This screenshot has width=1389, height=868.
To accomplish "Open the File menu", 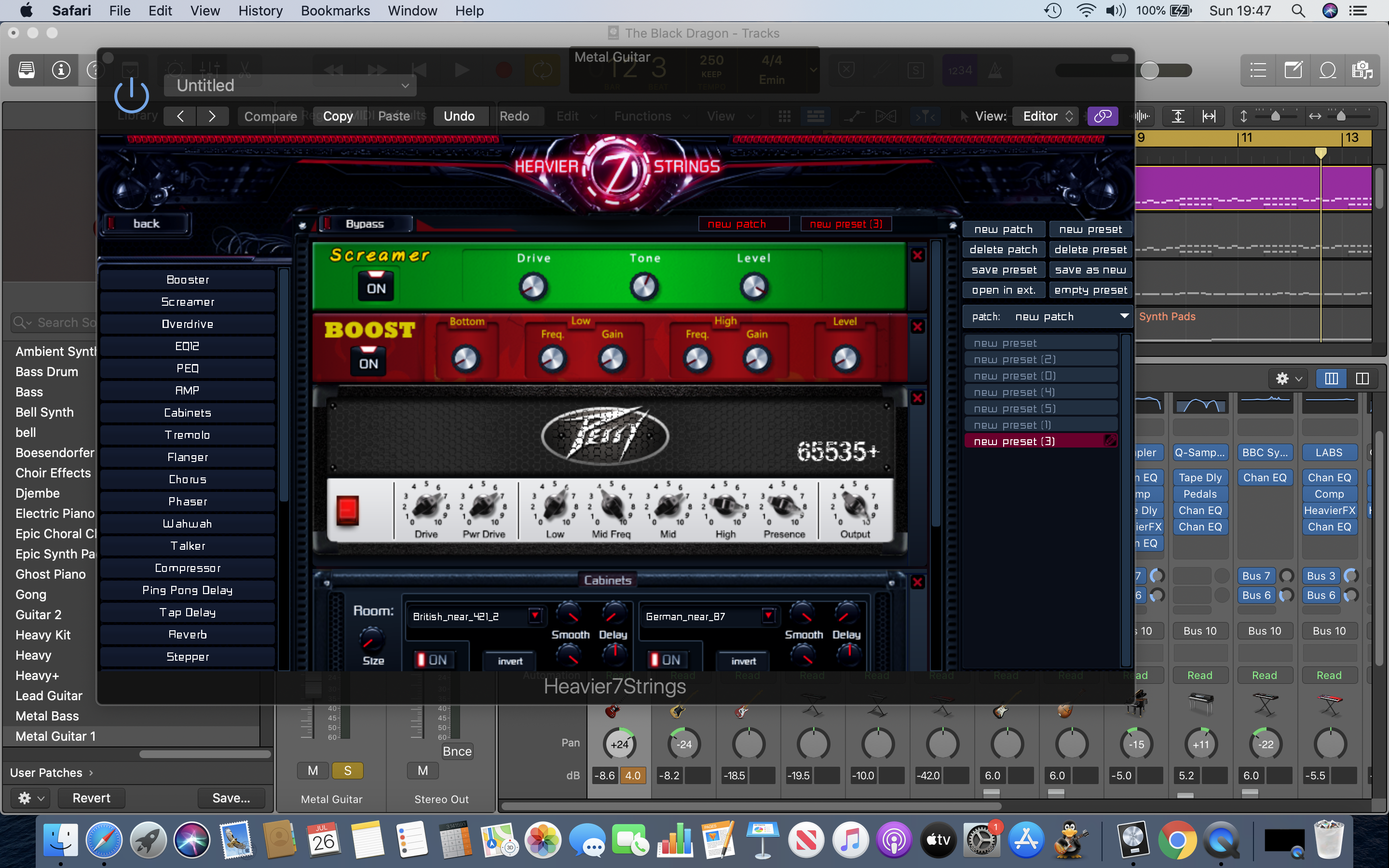I will tap(120, 10).
